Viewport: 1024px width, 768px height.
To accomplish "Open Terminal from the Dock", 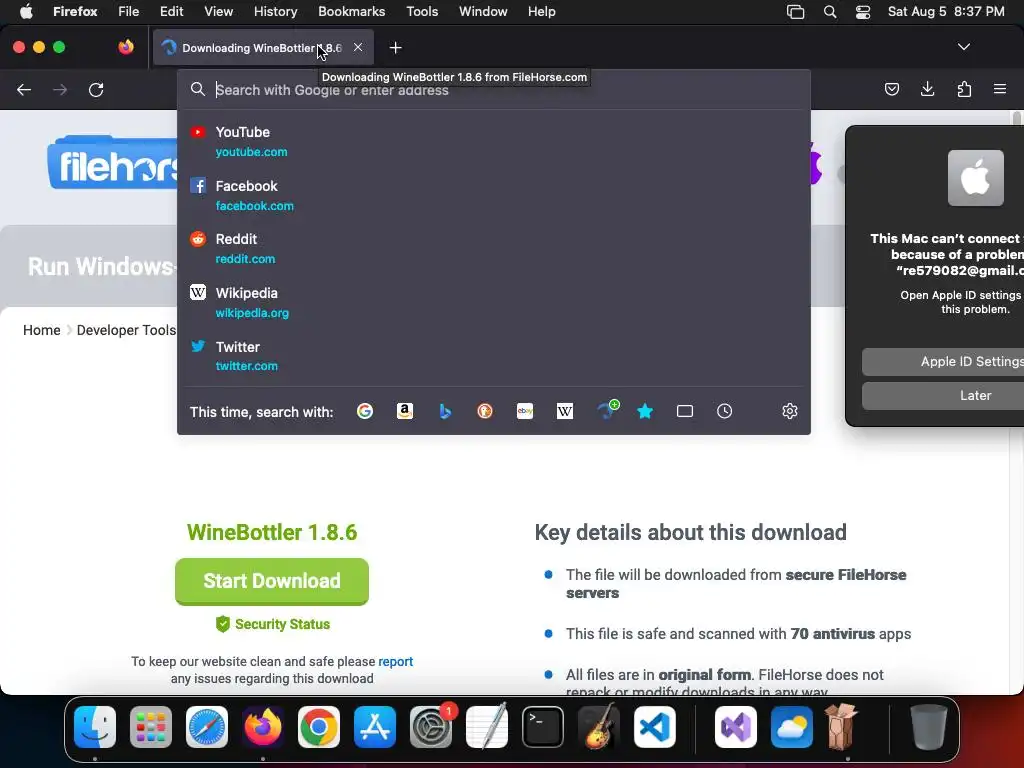I will tap(543, 727).
